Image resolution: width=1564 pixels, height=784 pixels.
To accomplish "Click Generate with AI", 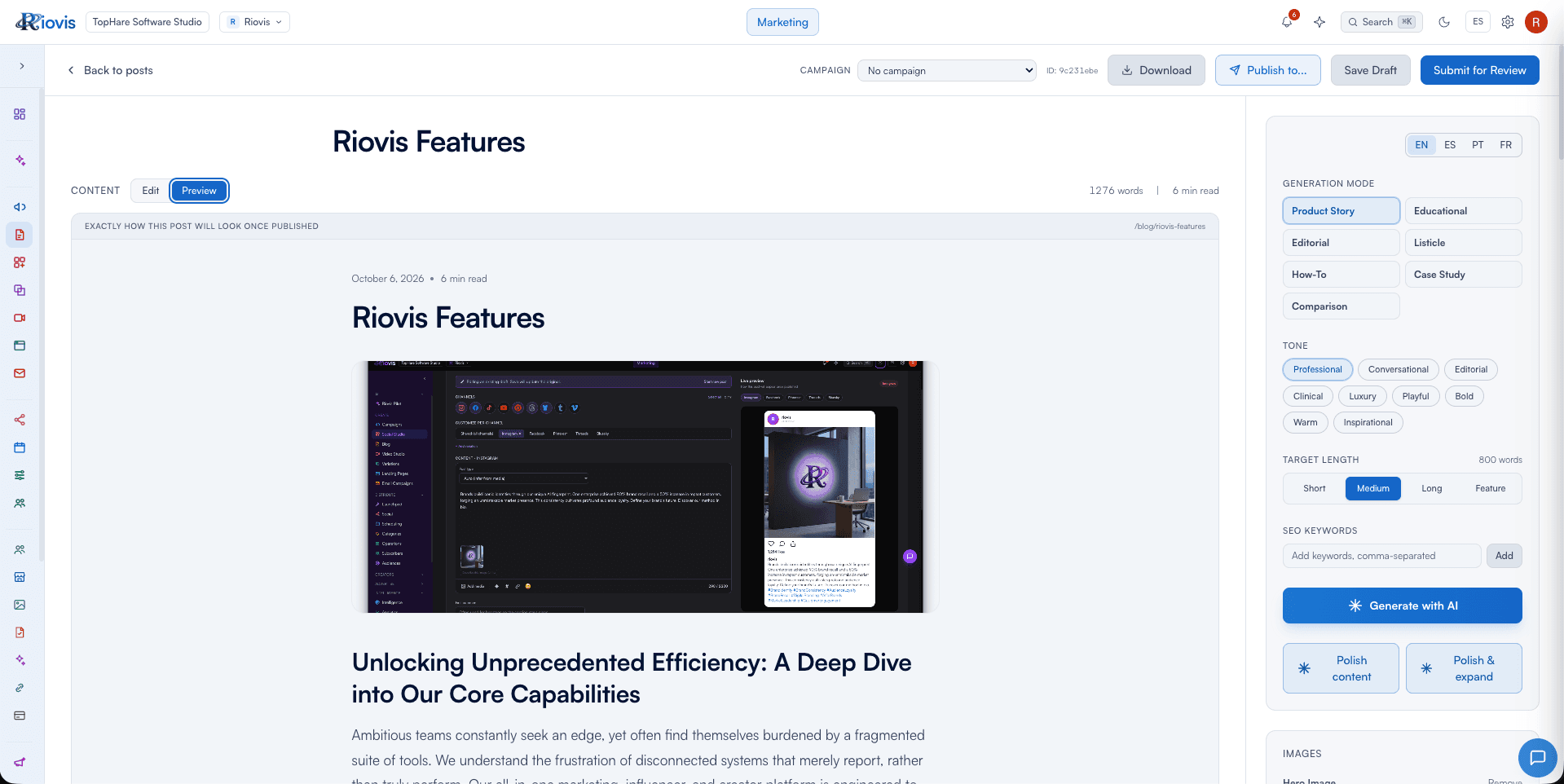I will [x=1402, y=606].
